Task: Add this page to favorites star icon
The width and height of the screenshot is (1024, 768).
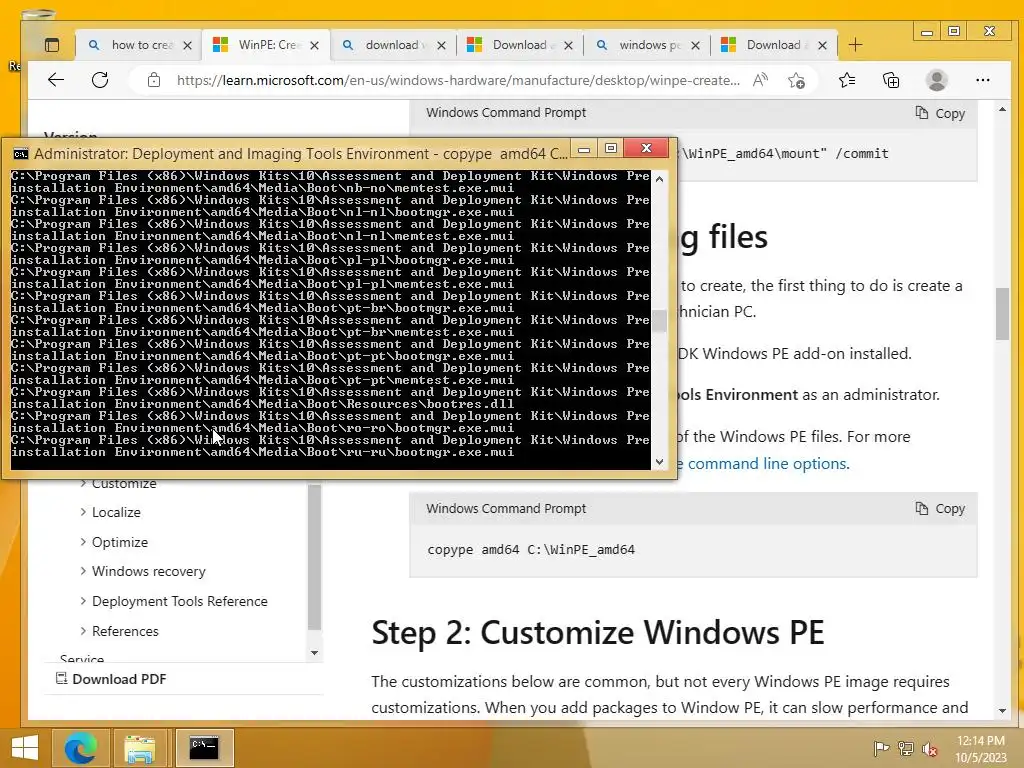Action: pos(796,80)
